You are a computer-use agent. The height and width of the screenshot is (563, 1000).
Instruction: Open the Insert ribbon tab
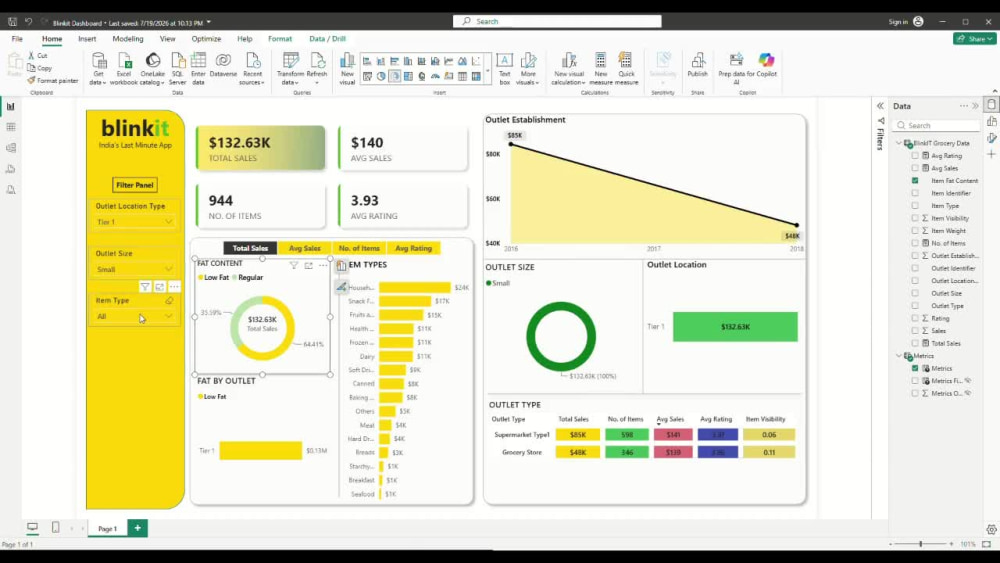click(87, 39)
